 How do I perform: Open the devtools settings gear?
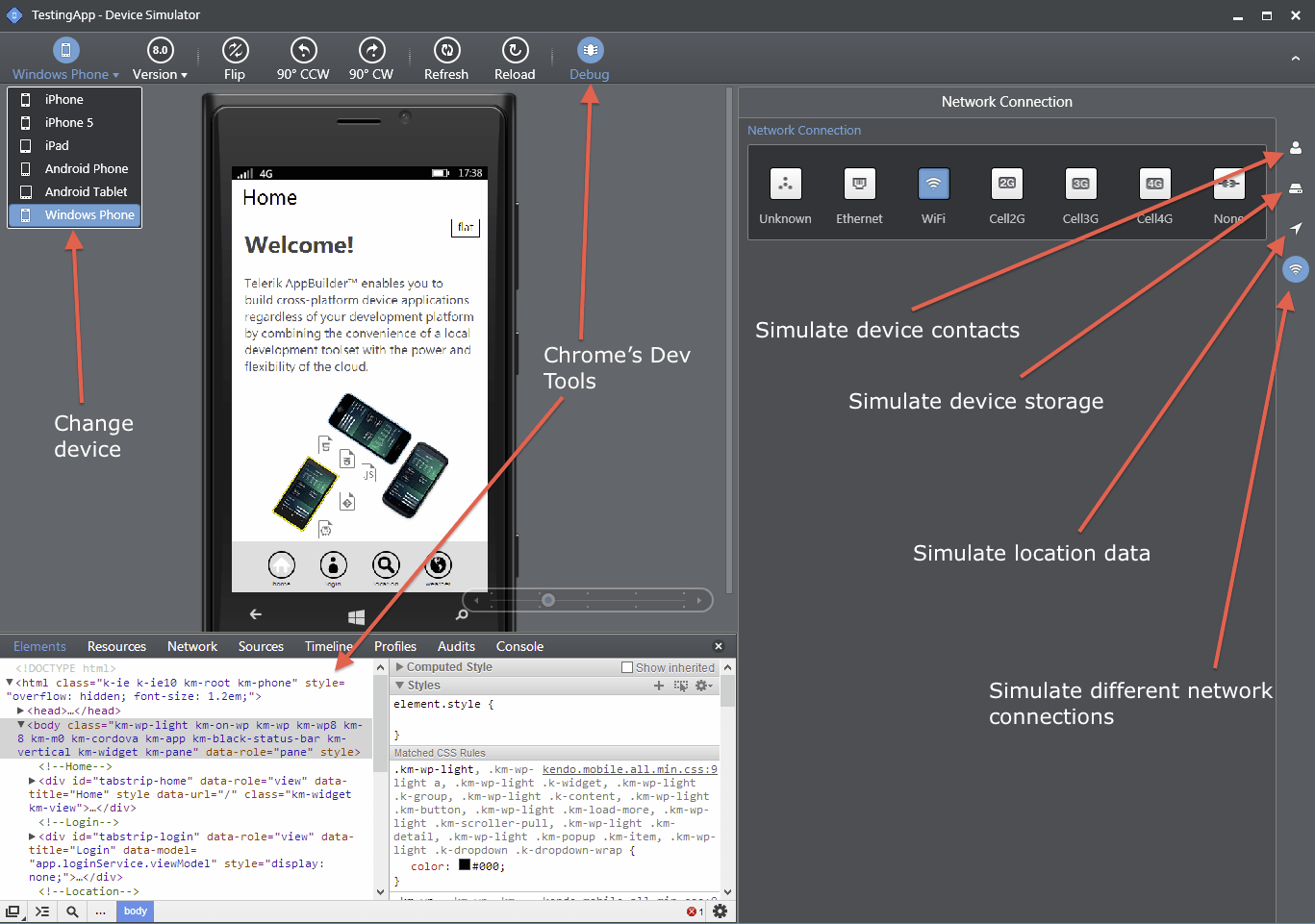coord(720,911)
